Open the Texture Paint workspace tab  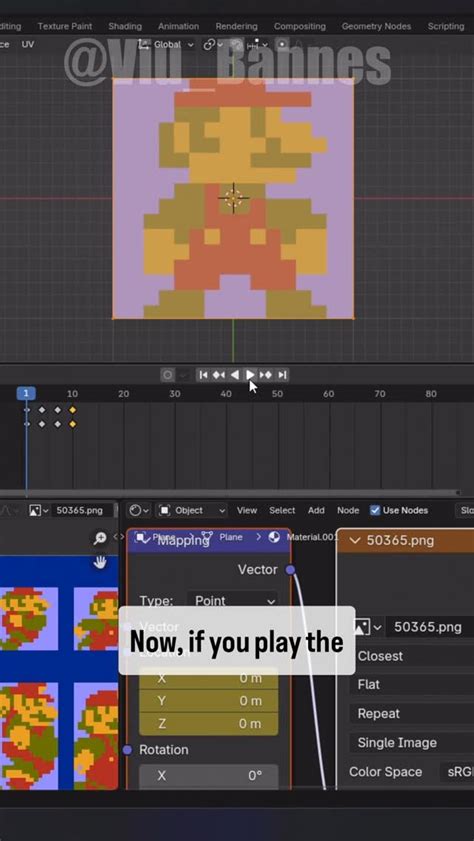coord(65,26)
